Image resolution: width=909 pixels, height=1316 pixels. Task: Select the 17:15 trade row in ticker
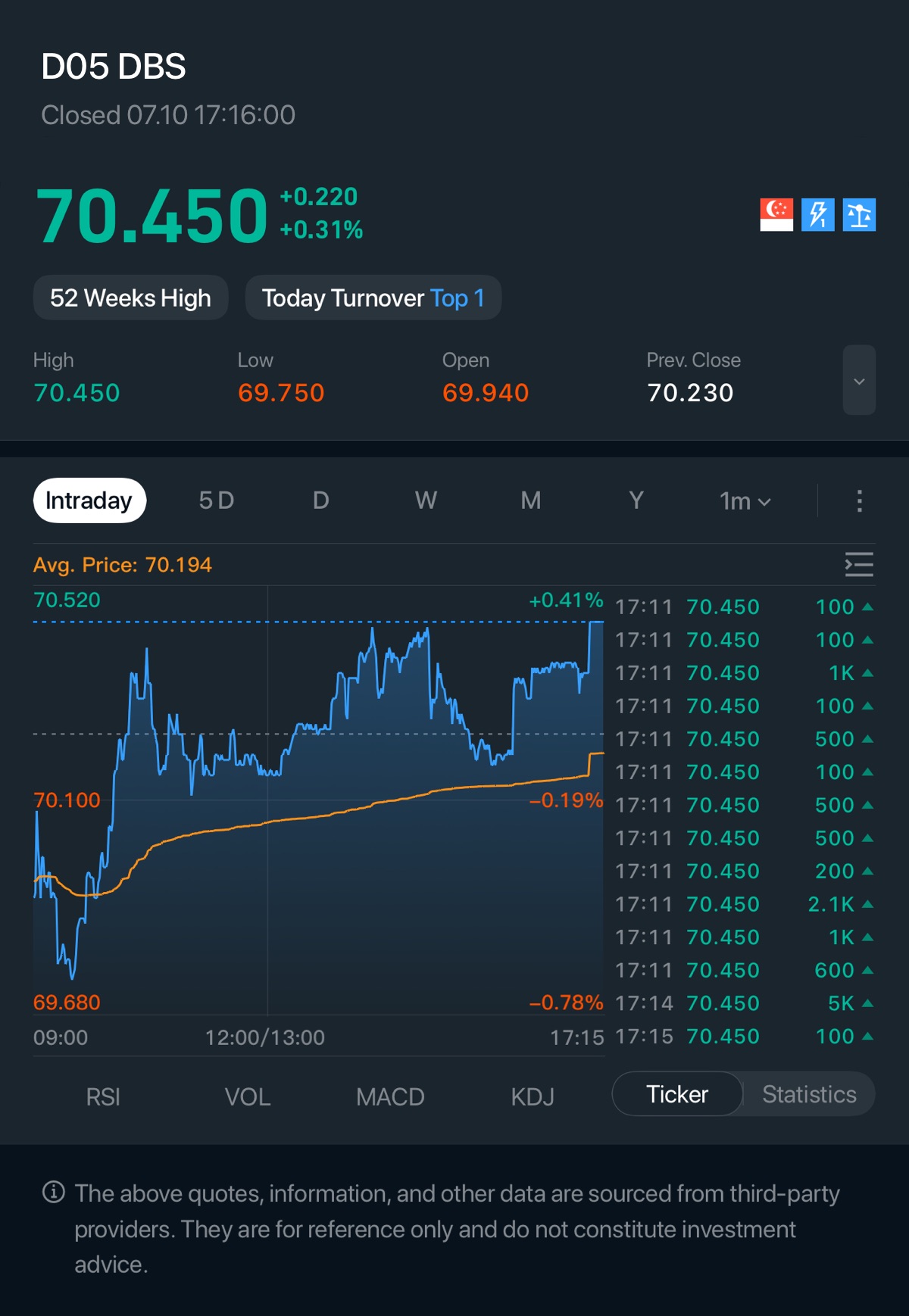[744, 1036]
